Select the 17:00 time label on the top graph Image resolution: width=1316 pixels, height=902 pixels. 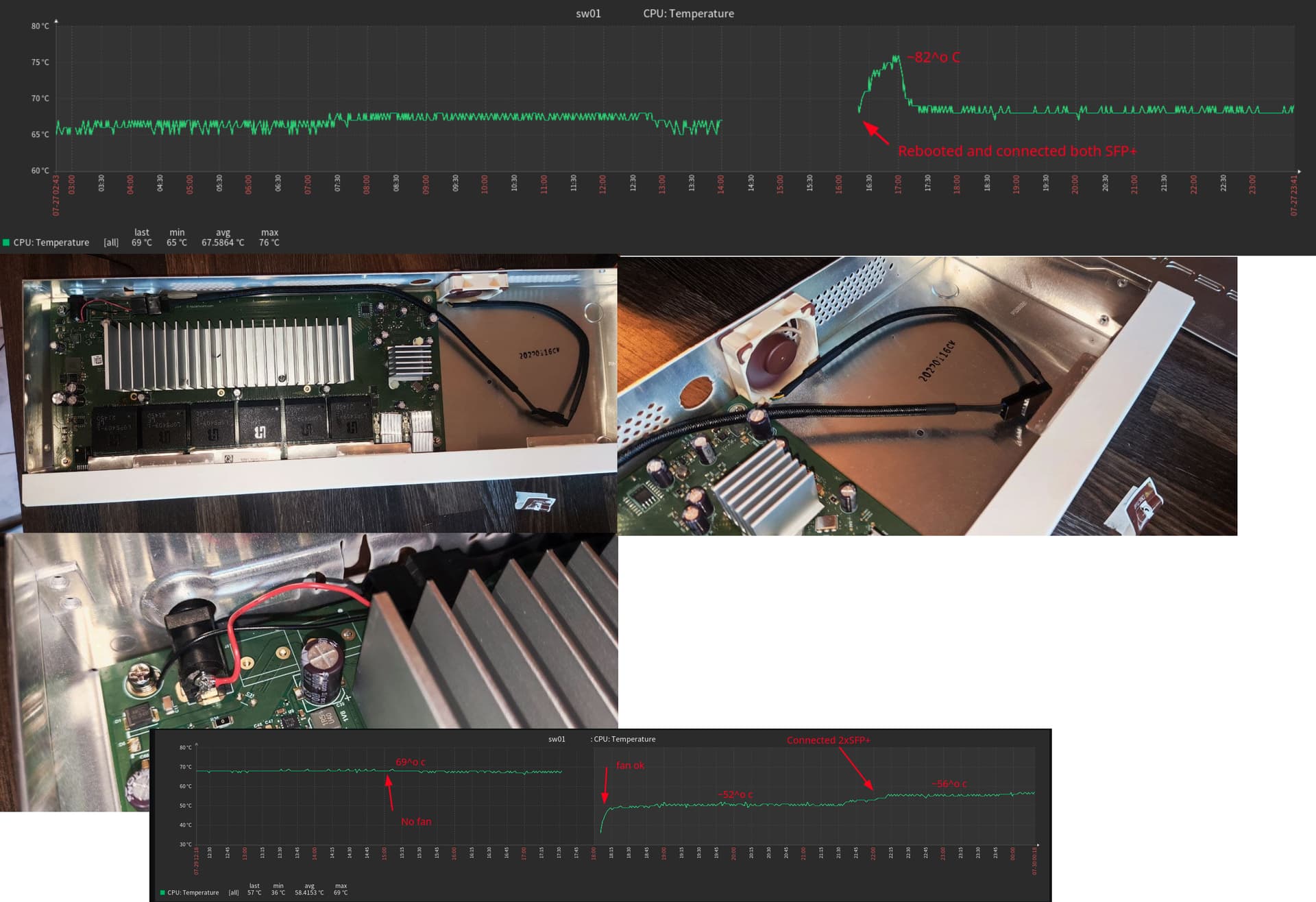(898, 184)
